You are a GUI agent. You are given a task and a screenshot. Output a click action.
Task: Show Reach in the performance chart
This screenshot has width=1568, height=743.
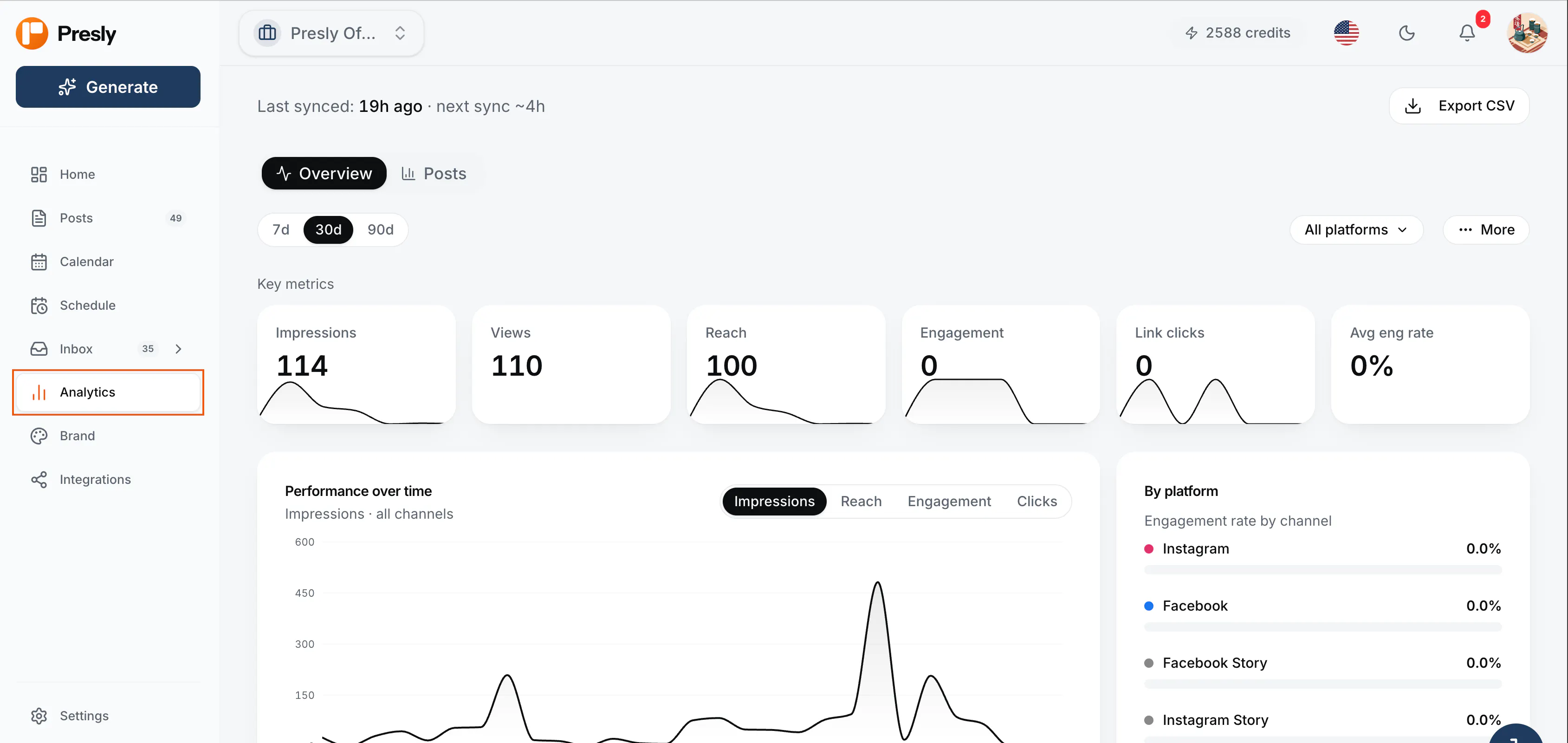[x=861, y=501]
